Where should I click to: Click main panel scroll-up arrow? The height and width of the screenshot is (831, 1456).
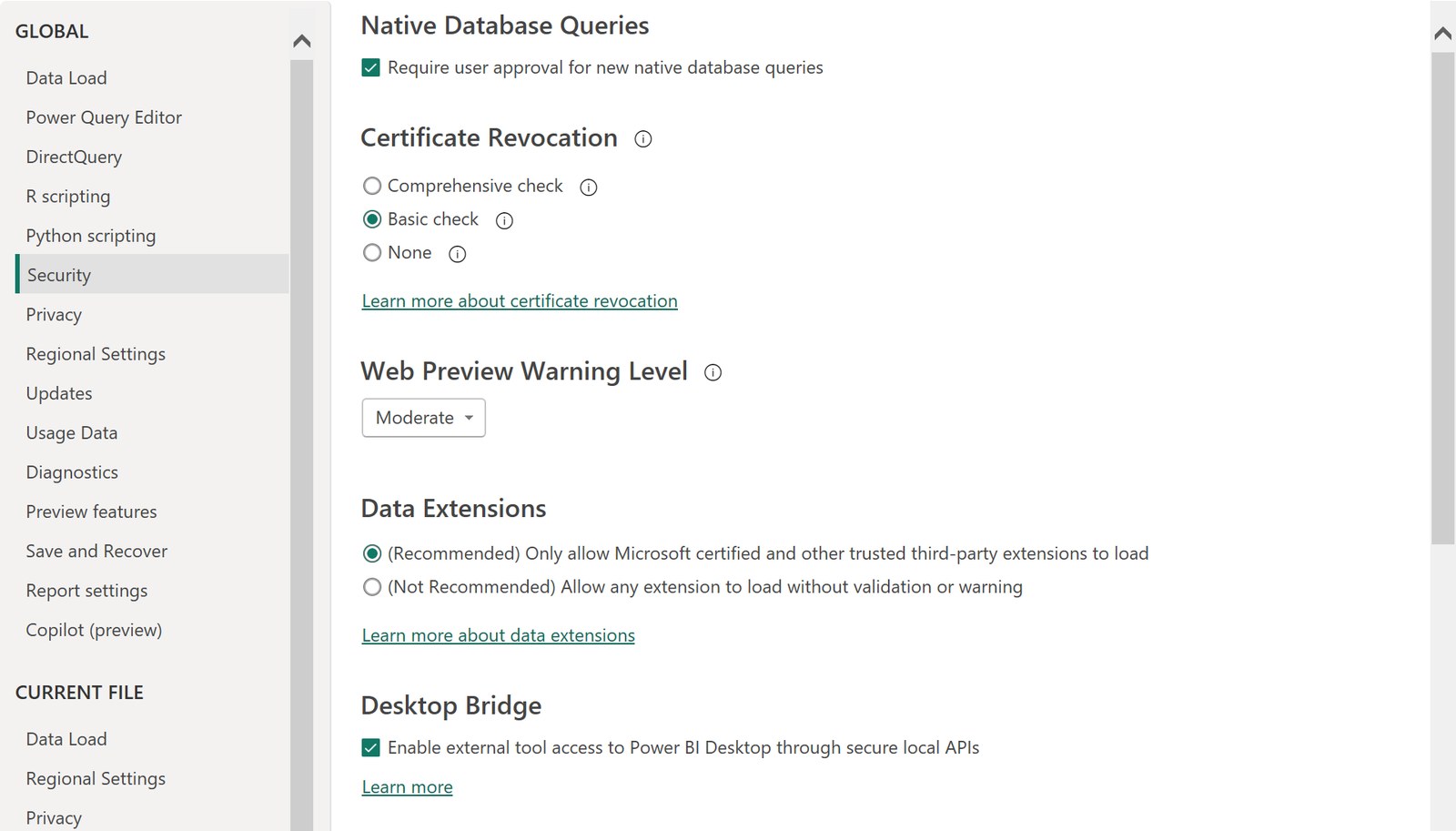(x=1442, y=34)
